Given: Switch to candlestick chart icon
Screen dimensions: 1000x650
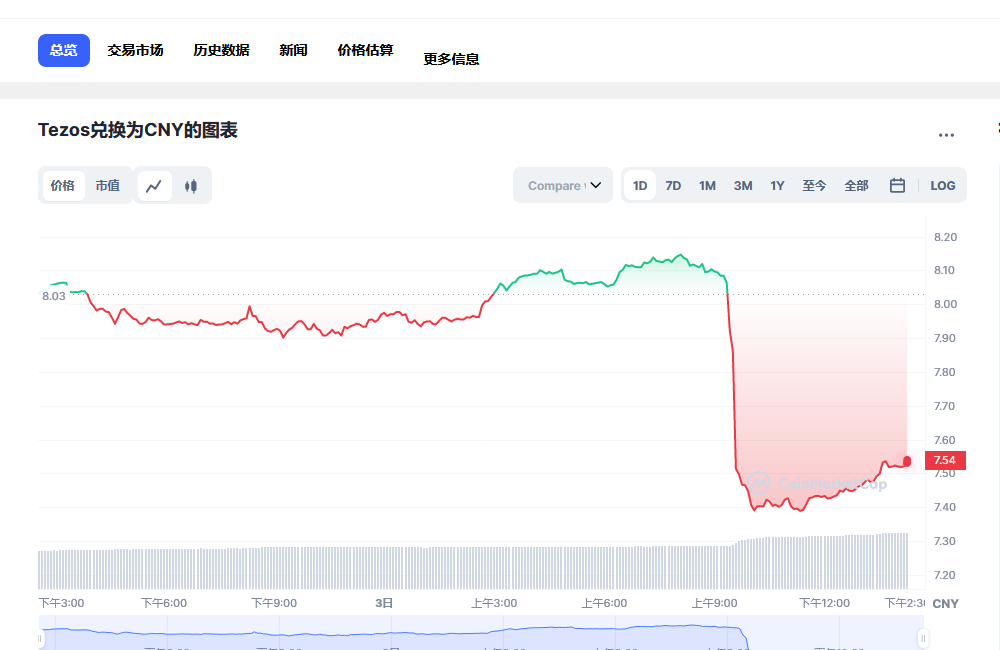Looking at the screenshot, I should pyautogui.click(x=191, y=186).
